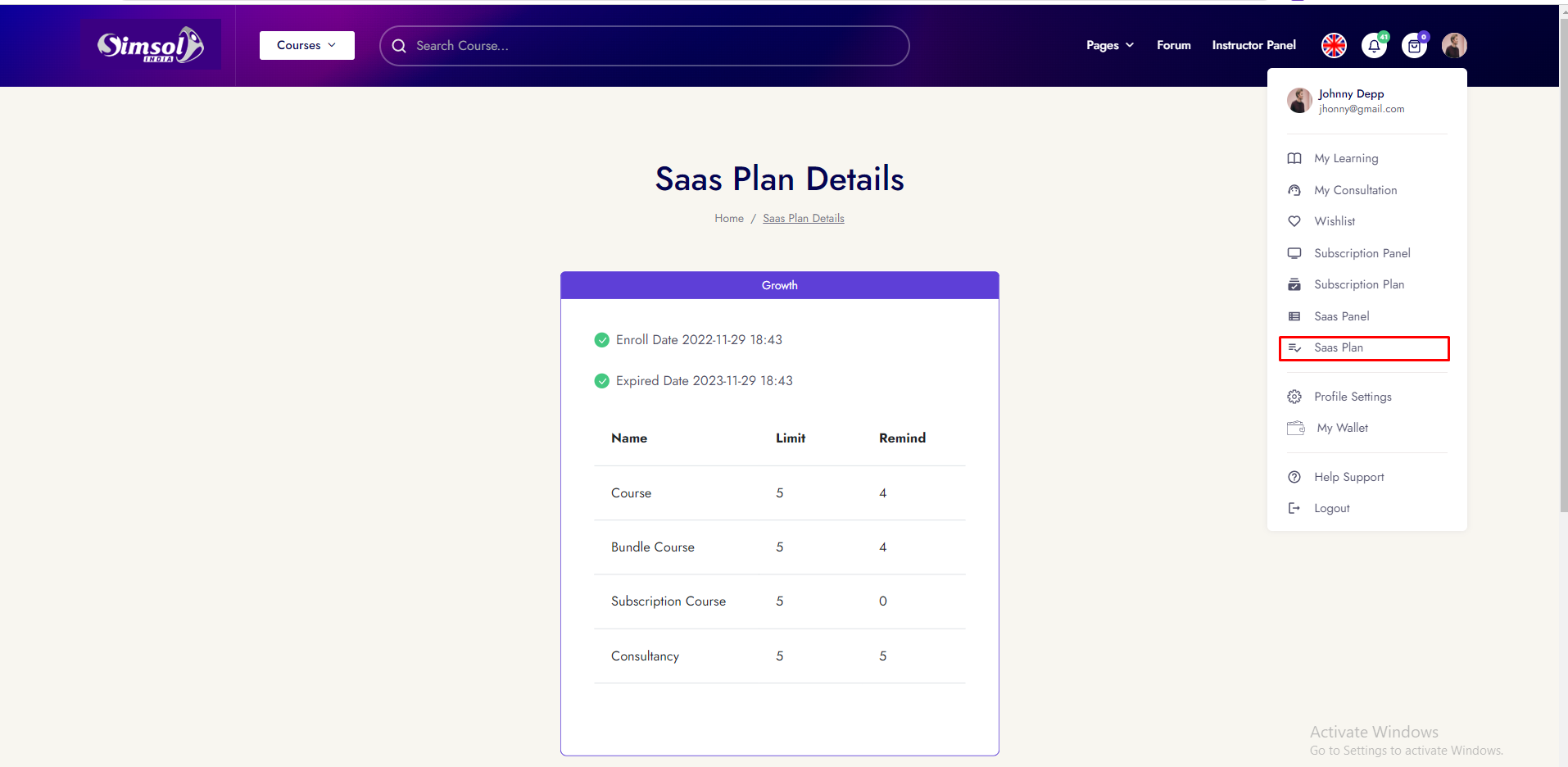Open the Instructor Panel link
This screenshot has height=767, width=1568.
tap(1253, 45)
